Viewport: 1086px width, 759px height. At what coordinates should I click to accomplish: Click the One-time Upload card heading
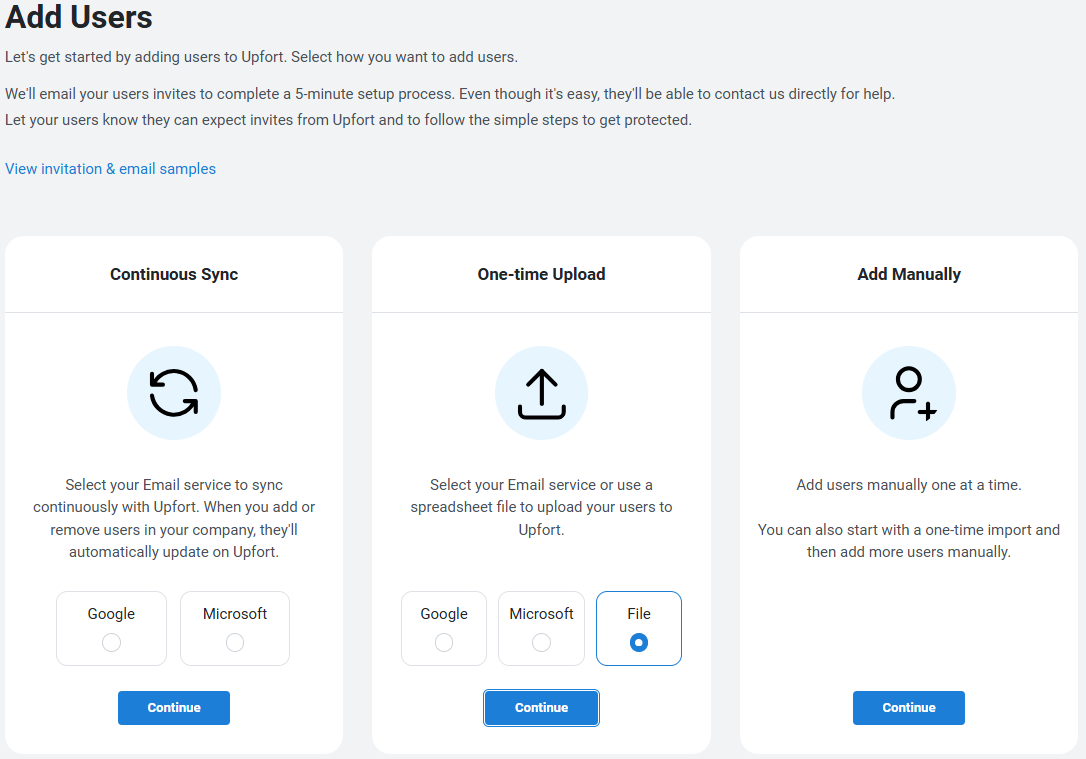[542, 274]
